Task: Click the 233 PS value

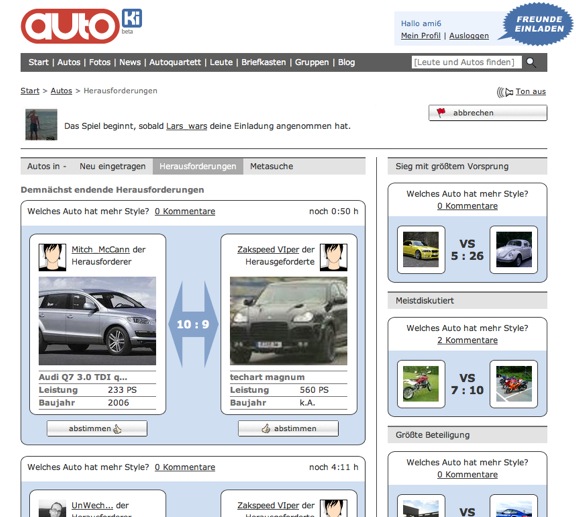Action: (x=122, y=390)
